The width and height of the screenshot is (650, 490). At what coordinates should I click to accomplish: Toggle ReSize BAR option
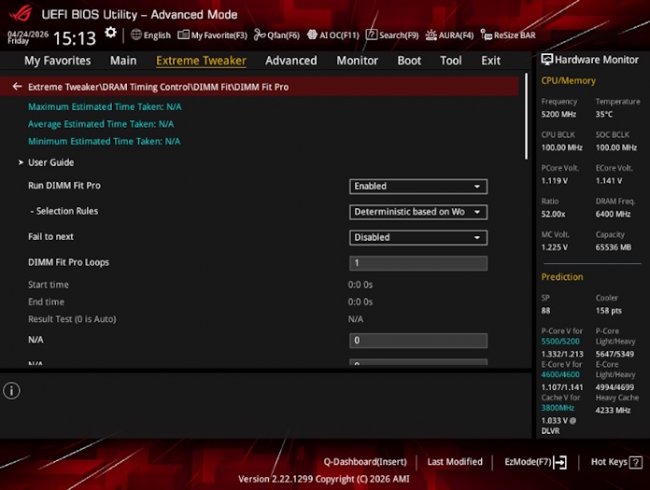pyautogui.click(x=508, y=35)
